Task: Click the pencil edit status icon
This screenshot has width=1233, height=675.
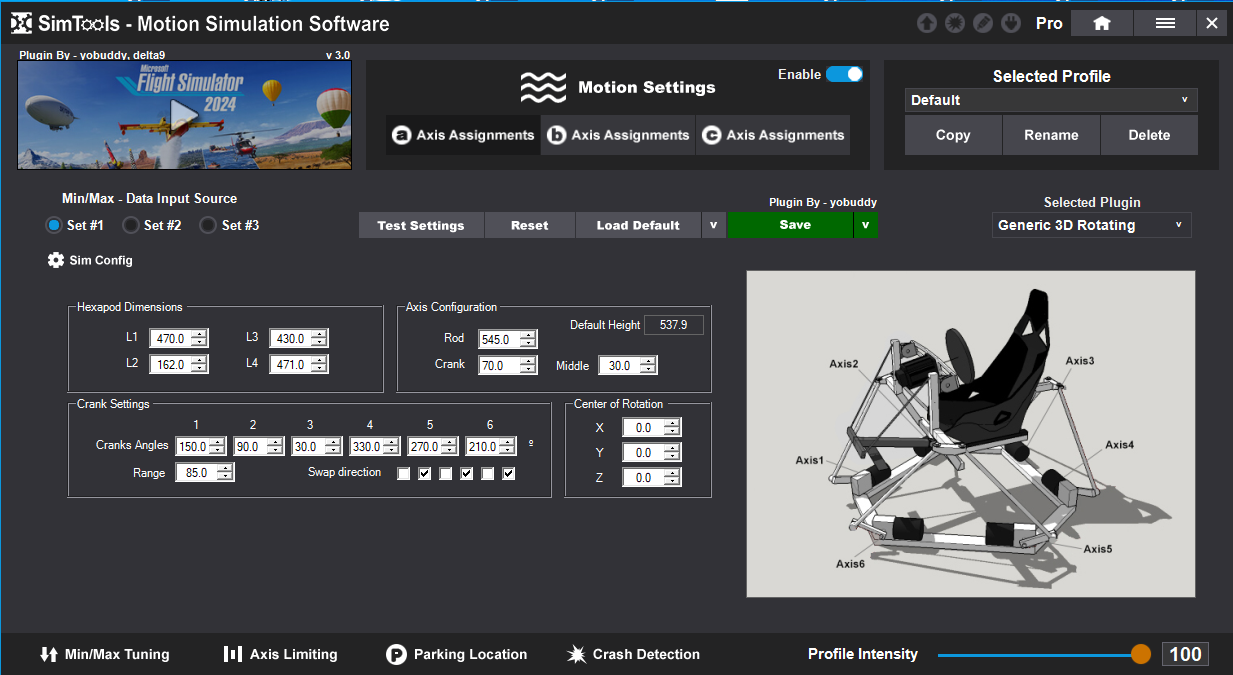Action: click(983, 23)
